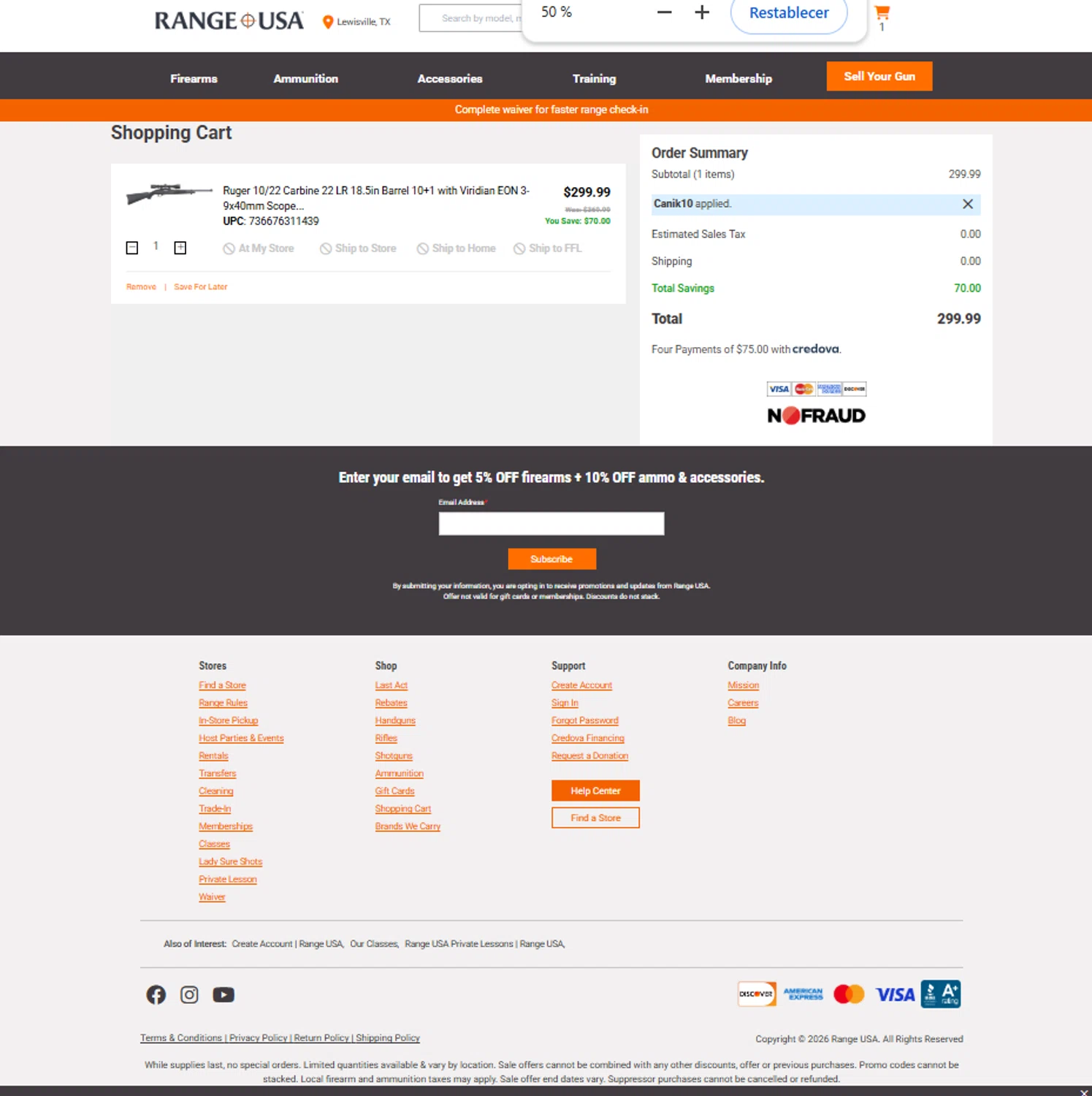Open the Return Policy link
The image size is (1092, 1096).
(321, 1038)
